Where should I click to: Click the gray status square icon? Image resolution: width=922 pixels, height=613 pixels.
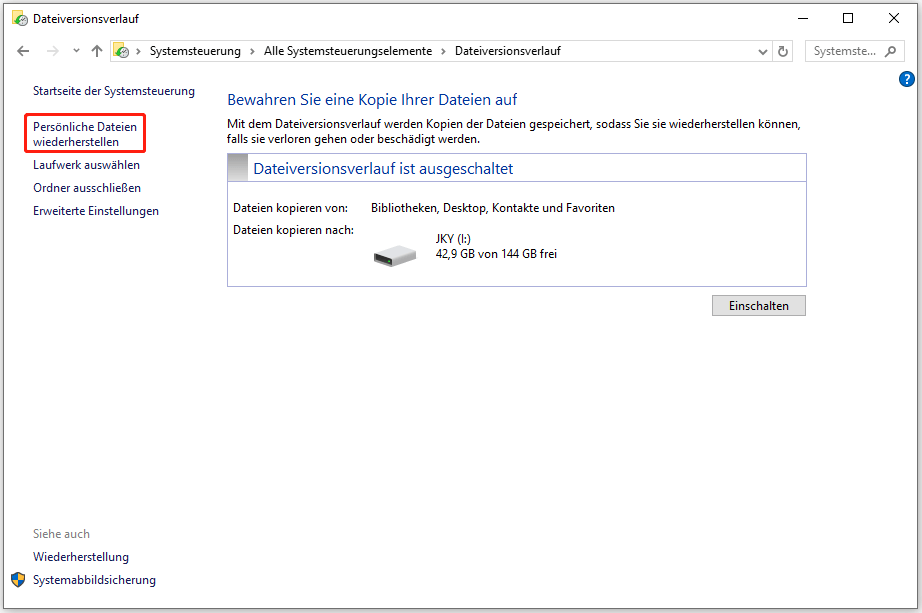coord(238,168)
